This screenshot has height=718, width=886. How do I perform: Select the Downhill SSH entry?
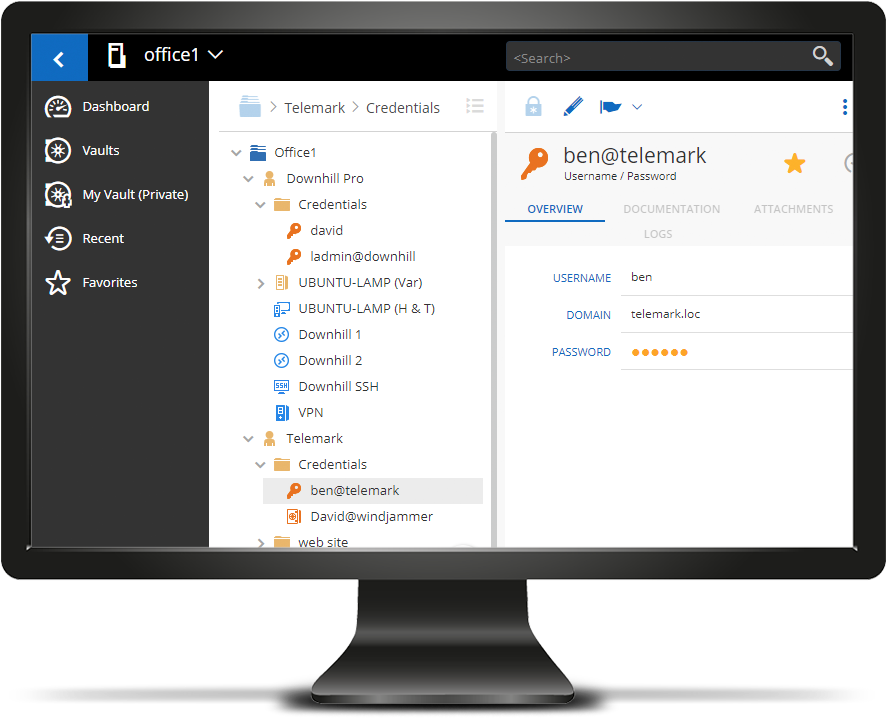tap(338, 387)
